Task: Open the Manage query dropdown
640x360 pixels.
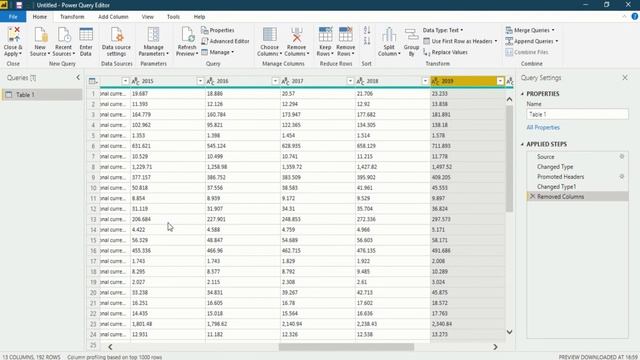Action: pyautogui.click(x=218, y=52)
